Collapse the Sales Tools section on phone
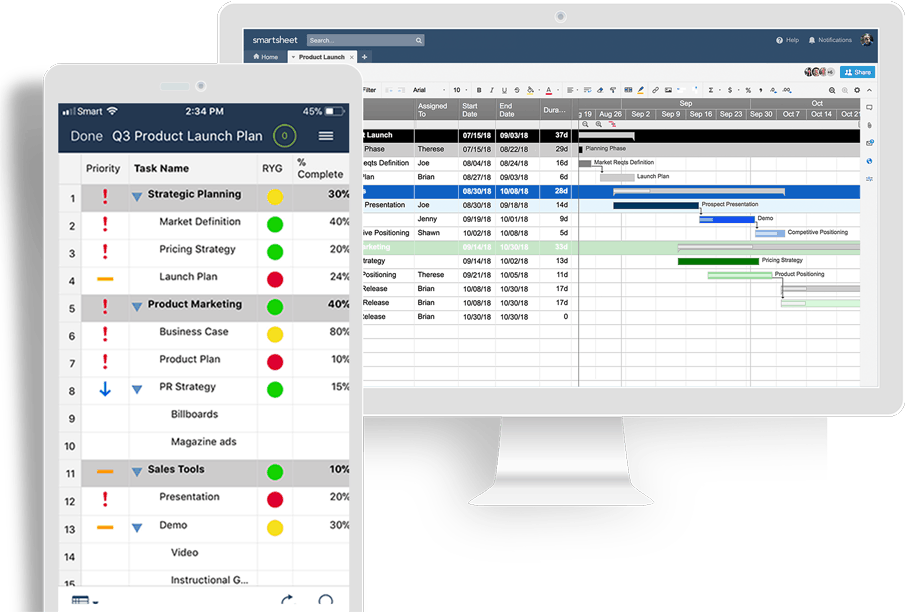Screen dimensions: 905x612 coord(137,472)
